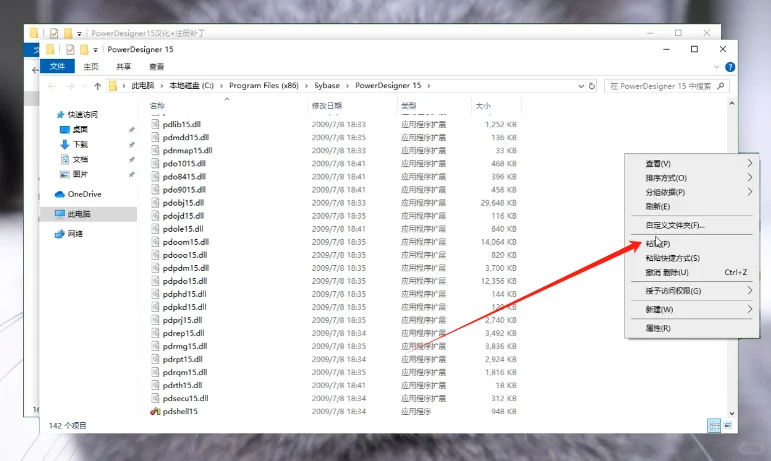Select the pdobj15.dll file
The width and height of the screenshot is (771, 461).
[x=183, y=202]
